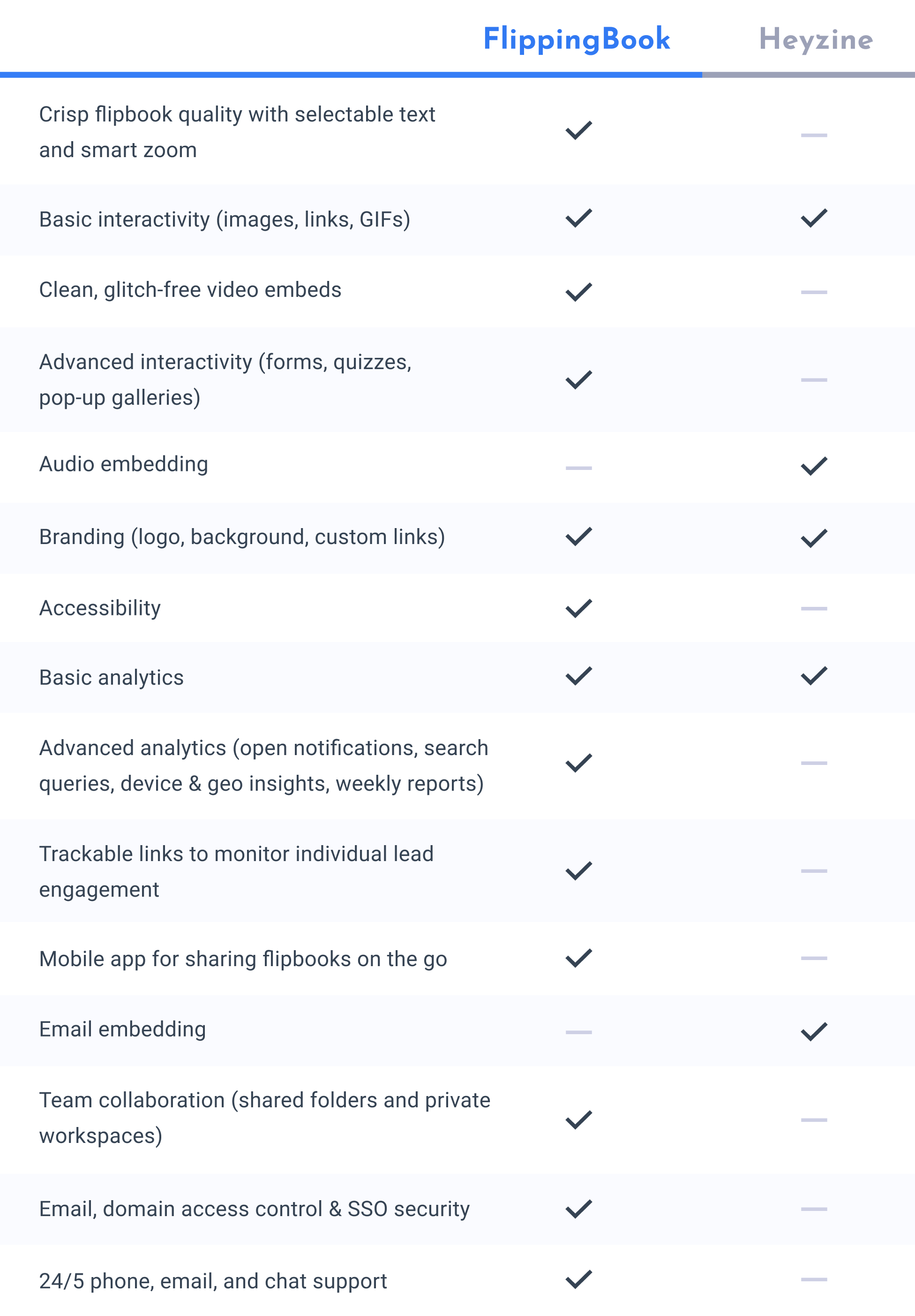Screen dimensions: 915x1316
Task: Click FlippingBook checkmark for Advanced analytics row
Action: [579, 763]
